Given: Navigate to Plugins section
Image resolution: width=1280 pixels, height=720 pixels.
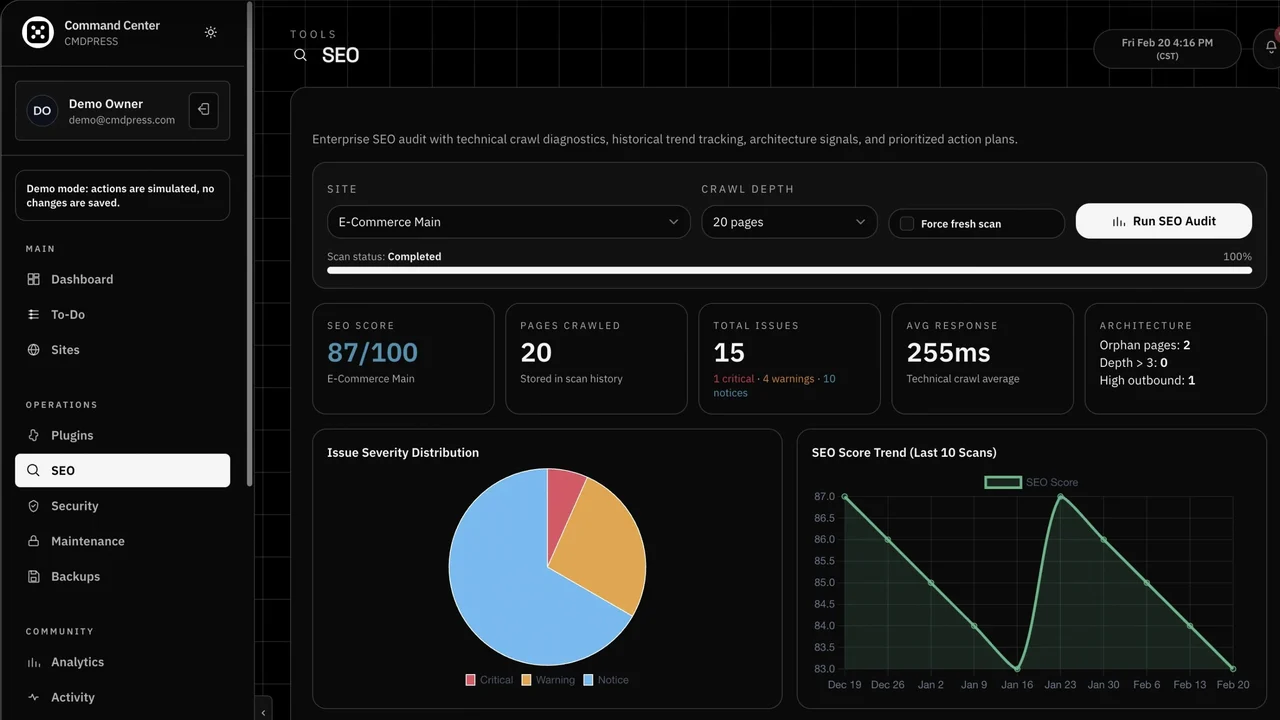Looking at the screenshot, I should tap(122, 435).
